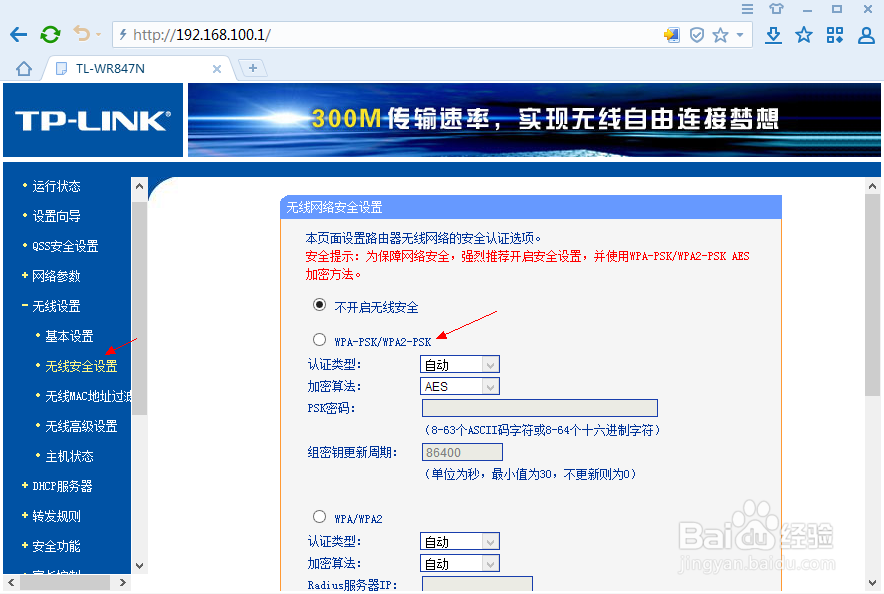The height and width of the screenshot is (594, 884).
Task: Open the undo history dropdown arrow
Action: pos(99,35)
